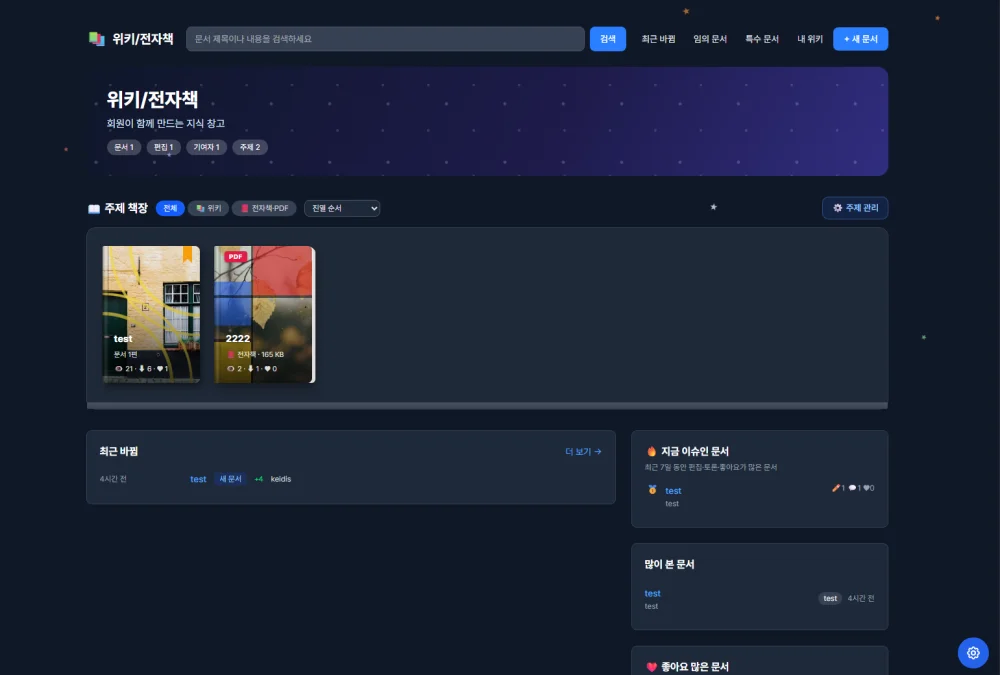This screenshot has height=675, width=1000.
Task: Filter bookshelf by 위키 type
Action: pos(209,208)
